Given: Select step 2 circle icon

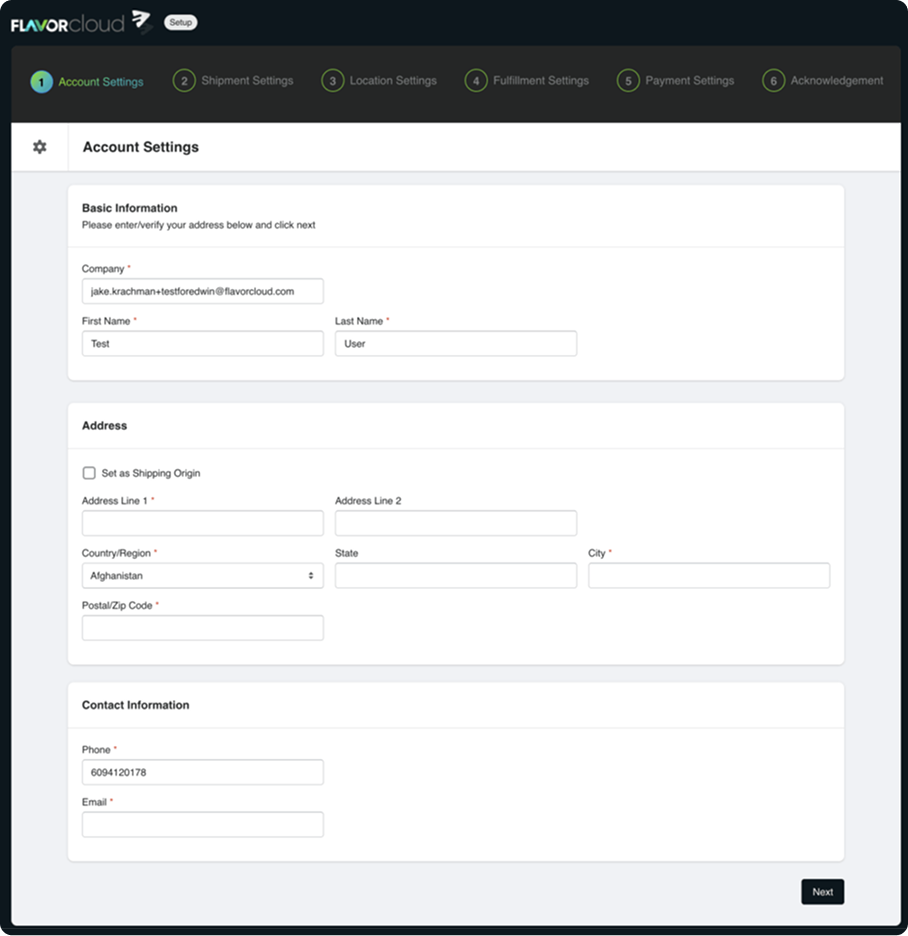Looking at the screenshot, I should click(184, 81).
